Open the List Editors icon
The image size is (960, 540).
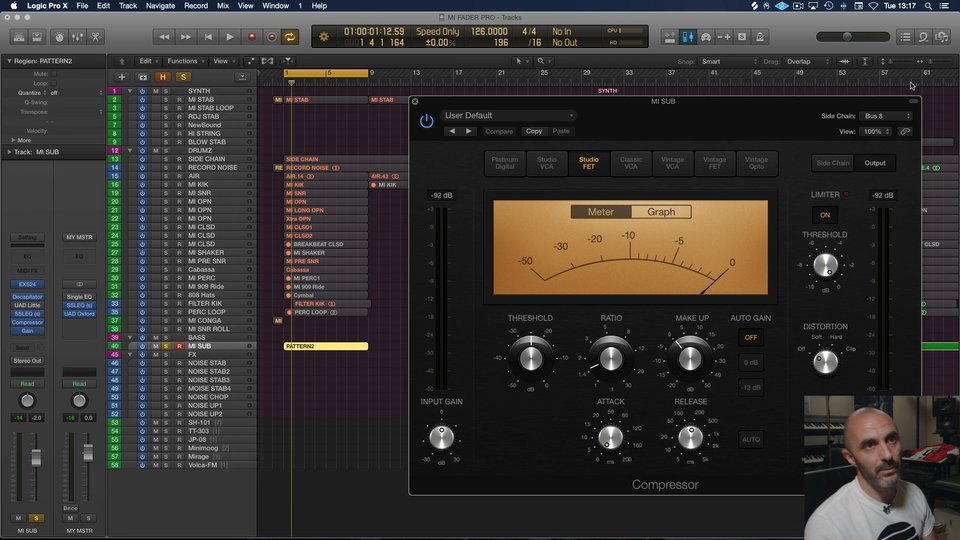905,37
